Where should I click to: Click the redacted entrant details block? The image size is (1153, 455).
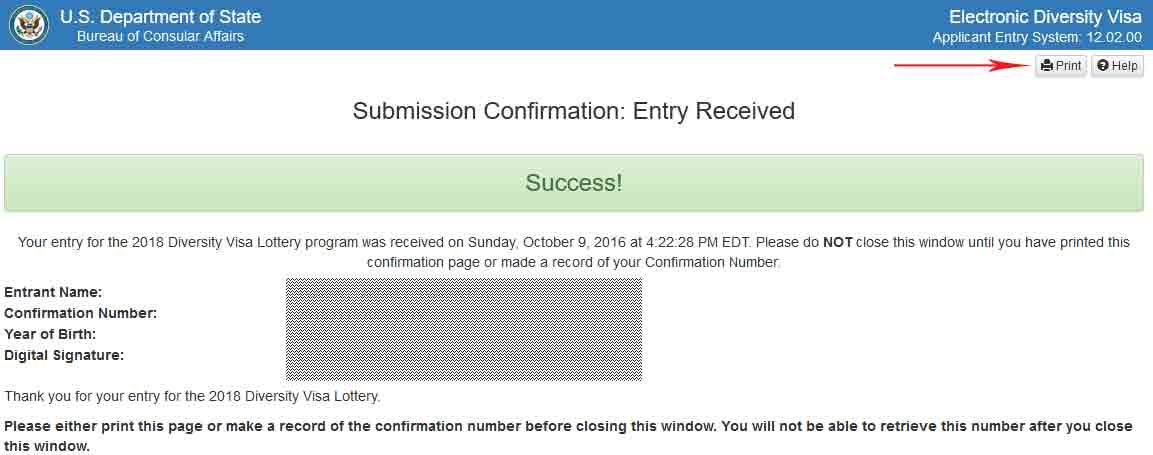click(x=463, y=329)
